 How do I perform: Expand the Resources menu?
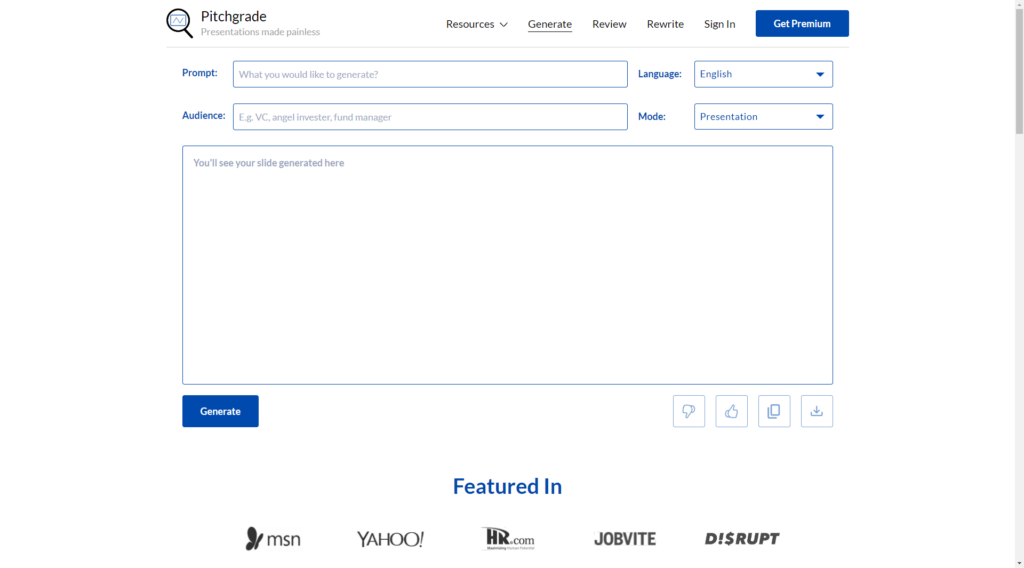(476, 24)
